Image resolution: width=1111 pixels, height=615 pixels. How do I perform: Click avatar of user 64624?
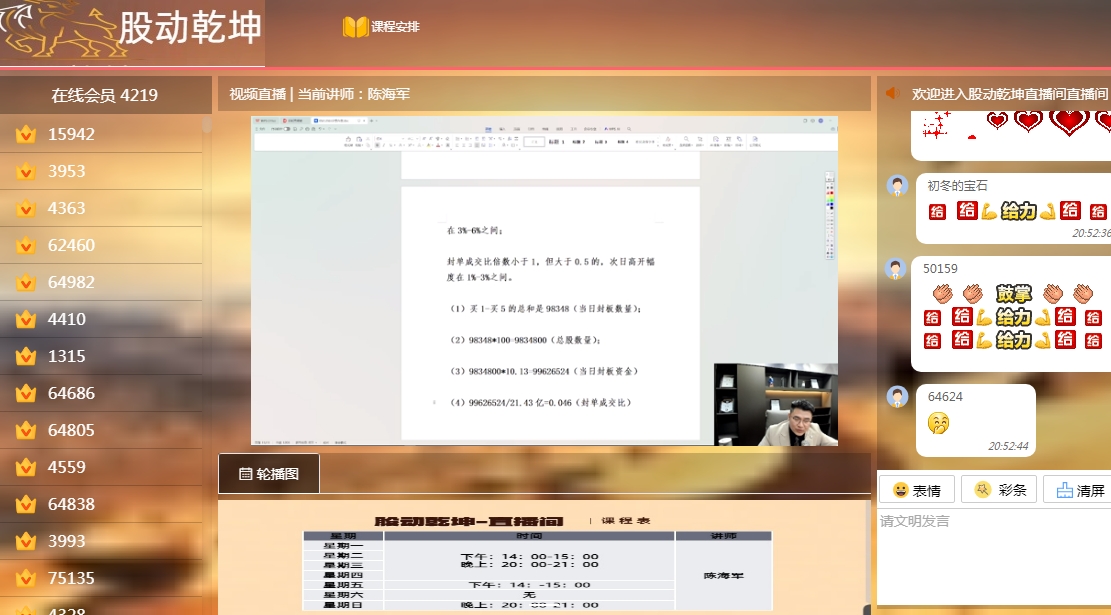pyautogui.click(x=898, y=396)
